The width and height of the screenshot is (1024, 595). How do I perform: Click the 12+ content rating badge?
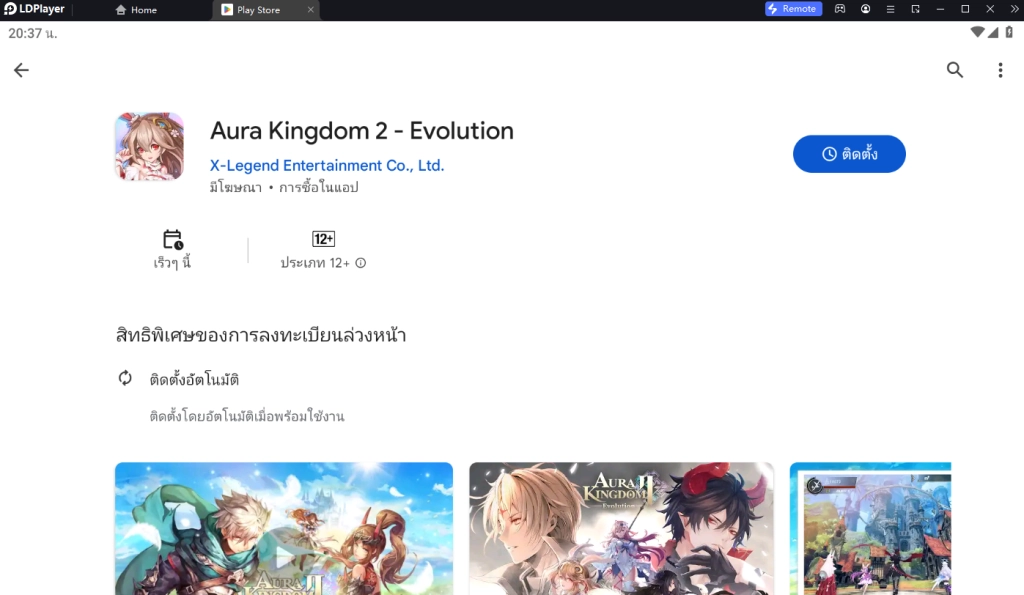click(325, 238)
